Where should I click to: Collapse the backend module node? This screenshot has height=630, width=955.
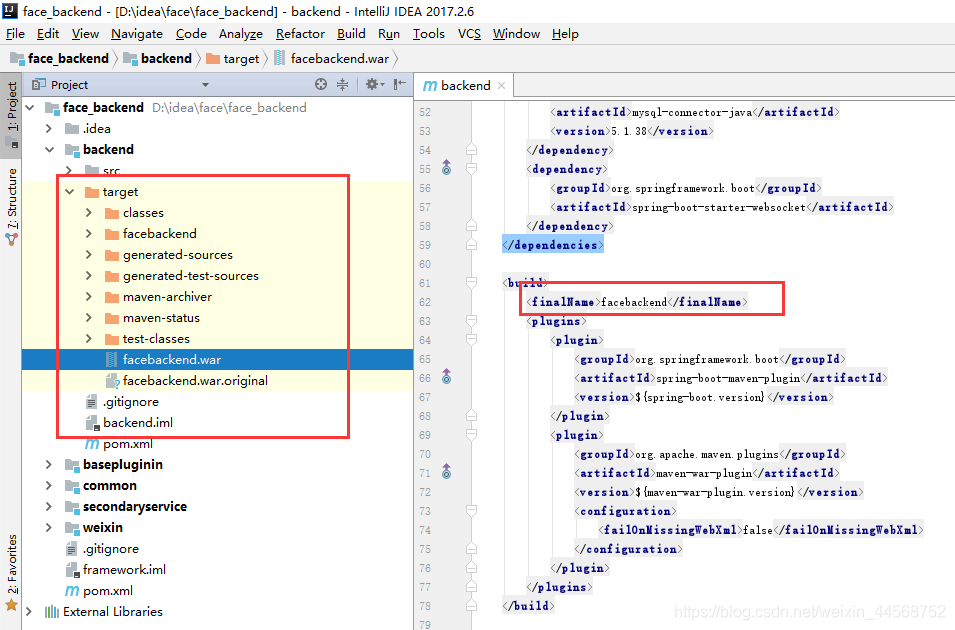tap(49, 150)
